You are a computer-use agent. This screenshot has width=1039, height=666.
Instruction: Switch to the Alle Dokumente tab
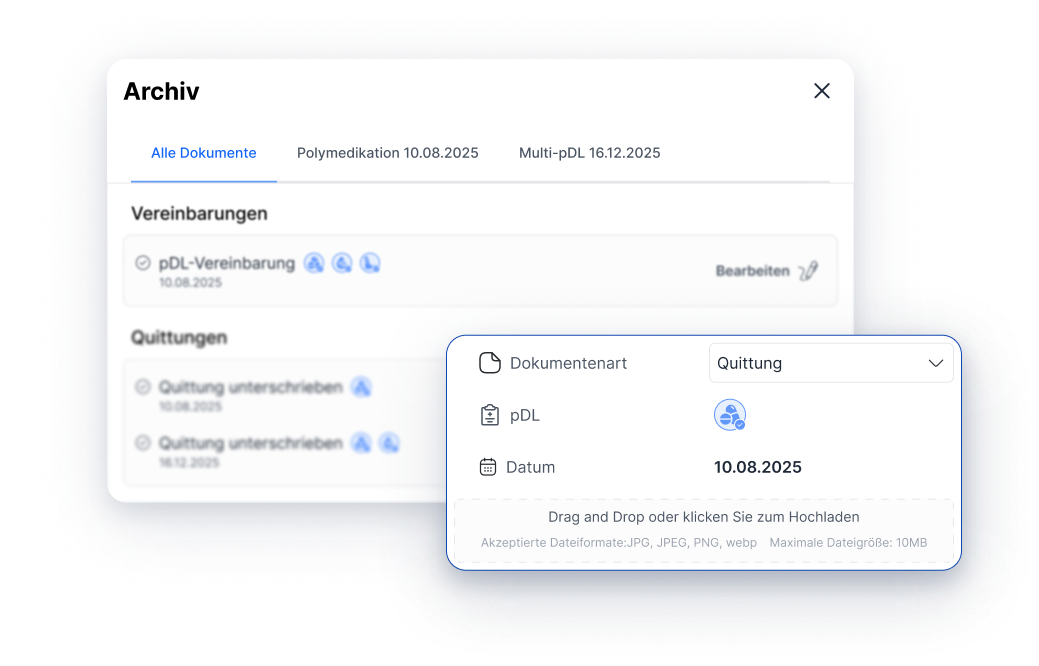click(204, 153)
